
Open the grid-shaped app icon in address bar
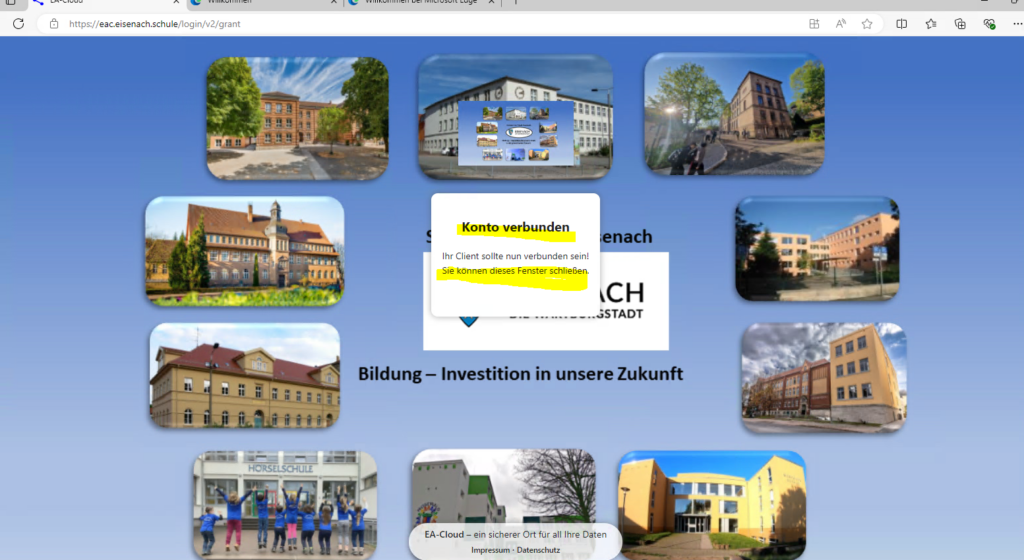tap(814, 23)
